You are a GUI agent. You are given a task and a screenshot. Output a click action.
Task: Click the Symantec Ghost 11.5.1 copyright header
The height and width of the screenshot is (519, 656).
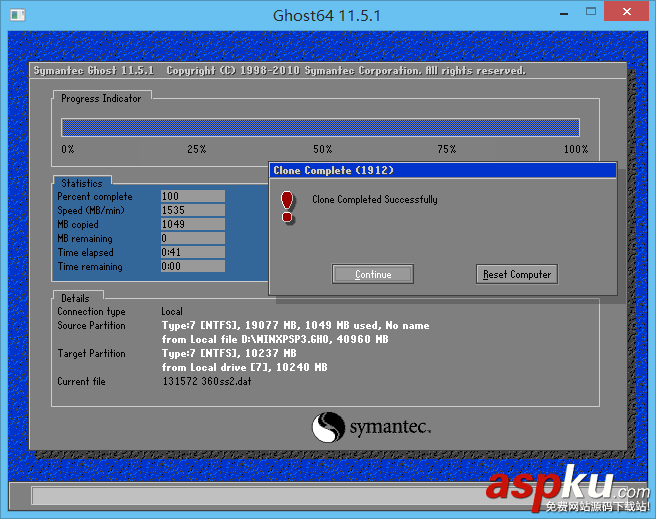point(279,70)
